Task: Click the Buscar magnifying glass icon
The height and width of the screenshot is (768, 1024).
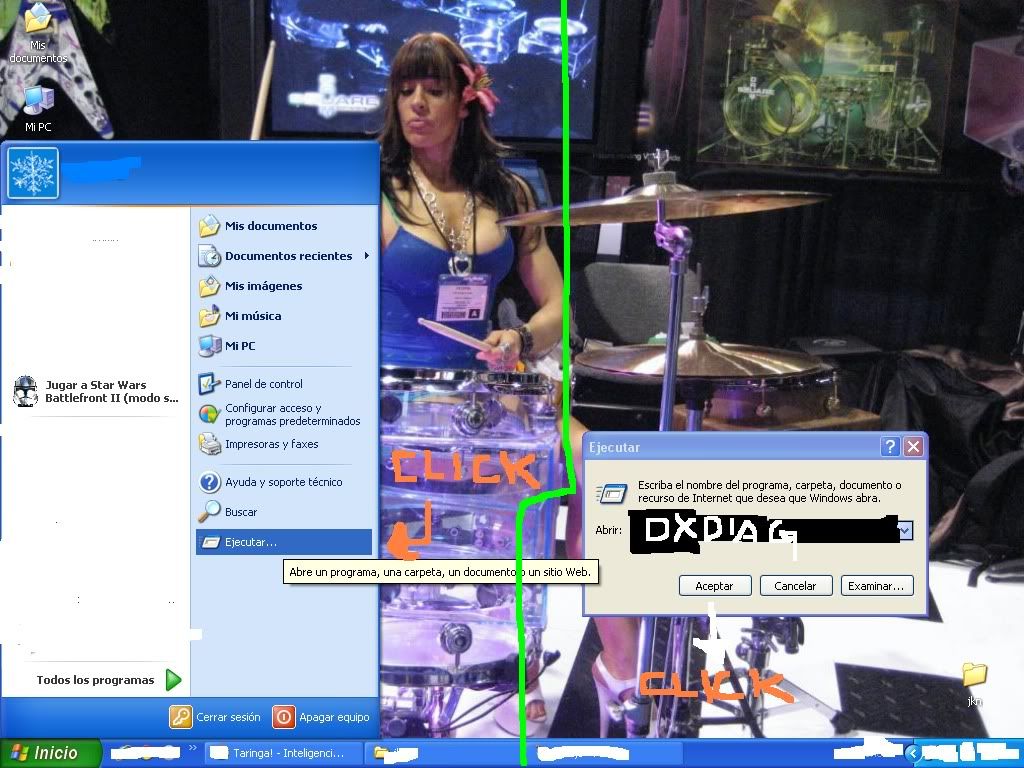Action: pos(209,512)
